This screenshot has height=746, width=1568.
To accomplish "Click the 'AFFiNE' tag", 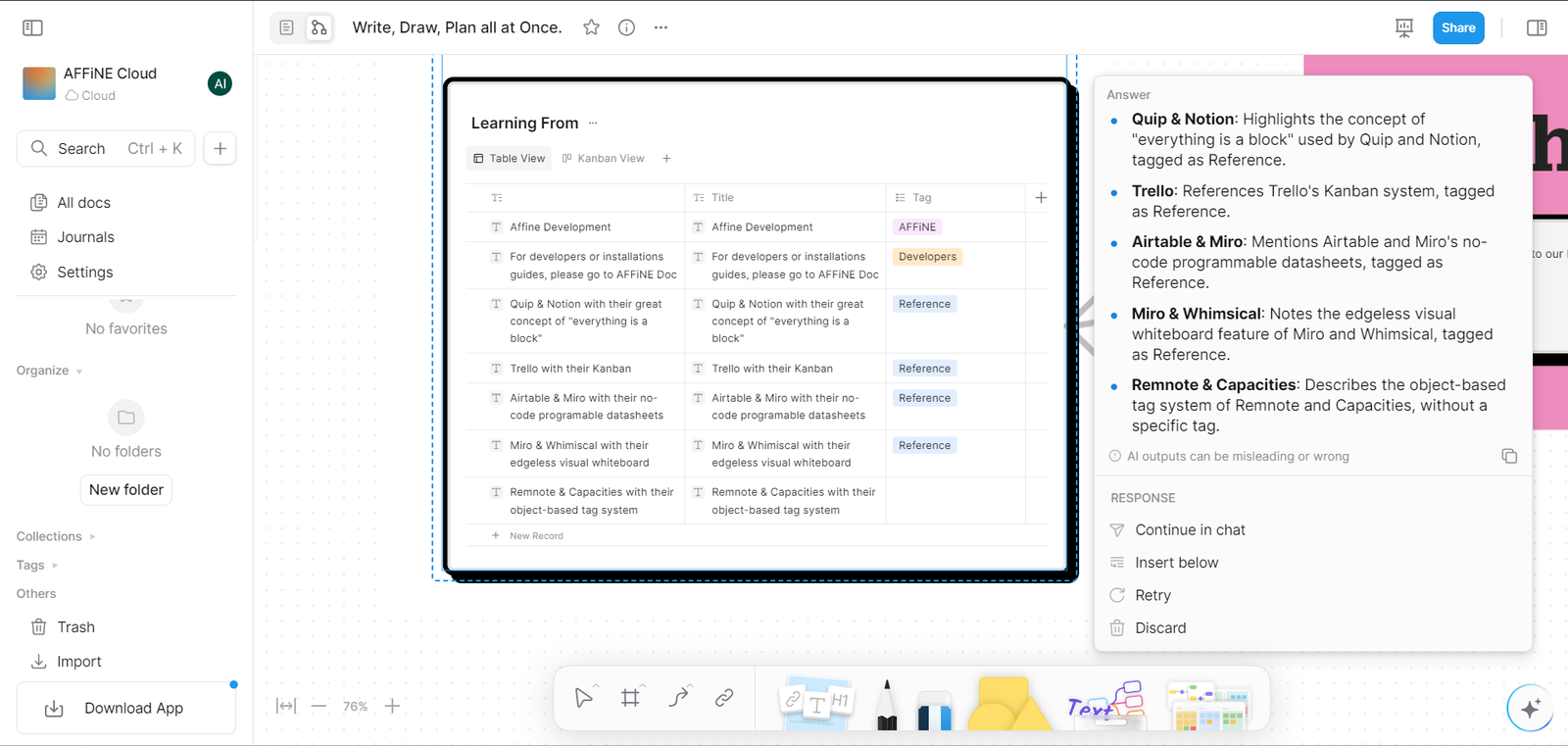I will [x=917, y=227].
